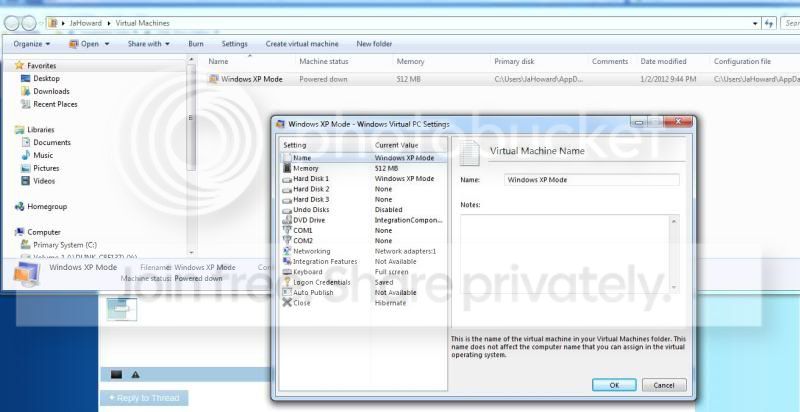Choose Create virtual machine in toolbar

click(302, 44)
